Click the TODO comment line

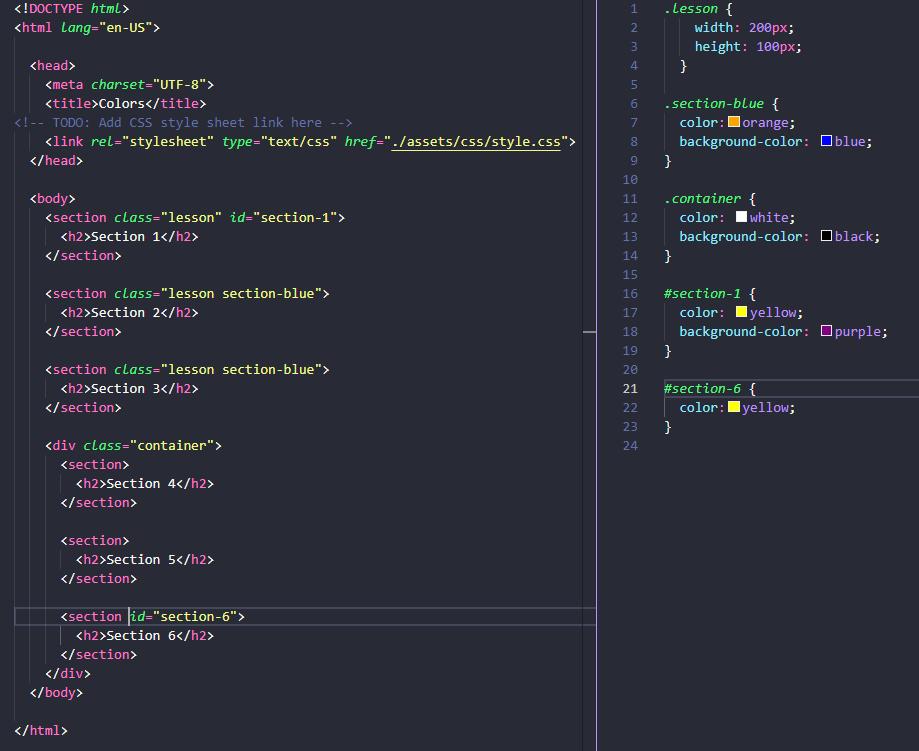(183, 123)
